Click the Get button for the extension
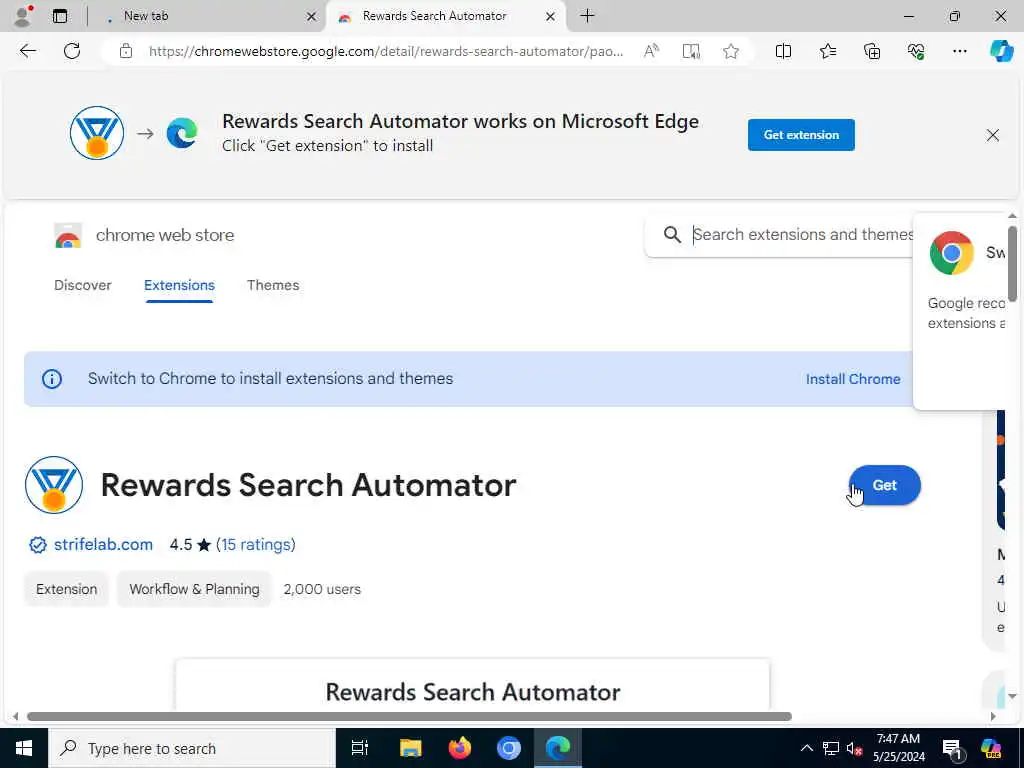 pyautogui.click(x=884, y=485)
